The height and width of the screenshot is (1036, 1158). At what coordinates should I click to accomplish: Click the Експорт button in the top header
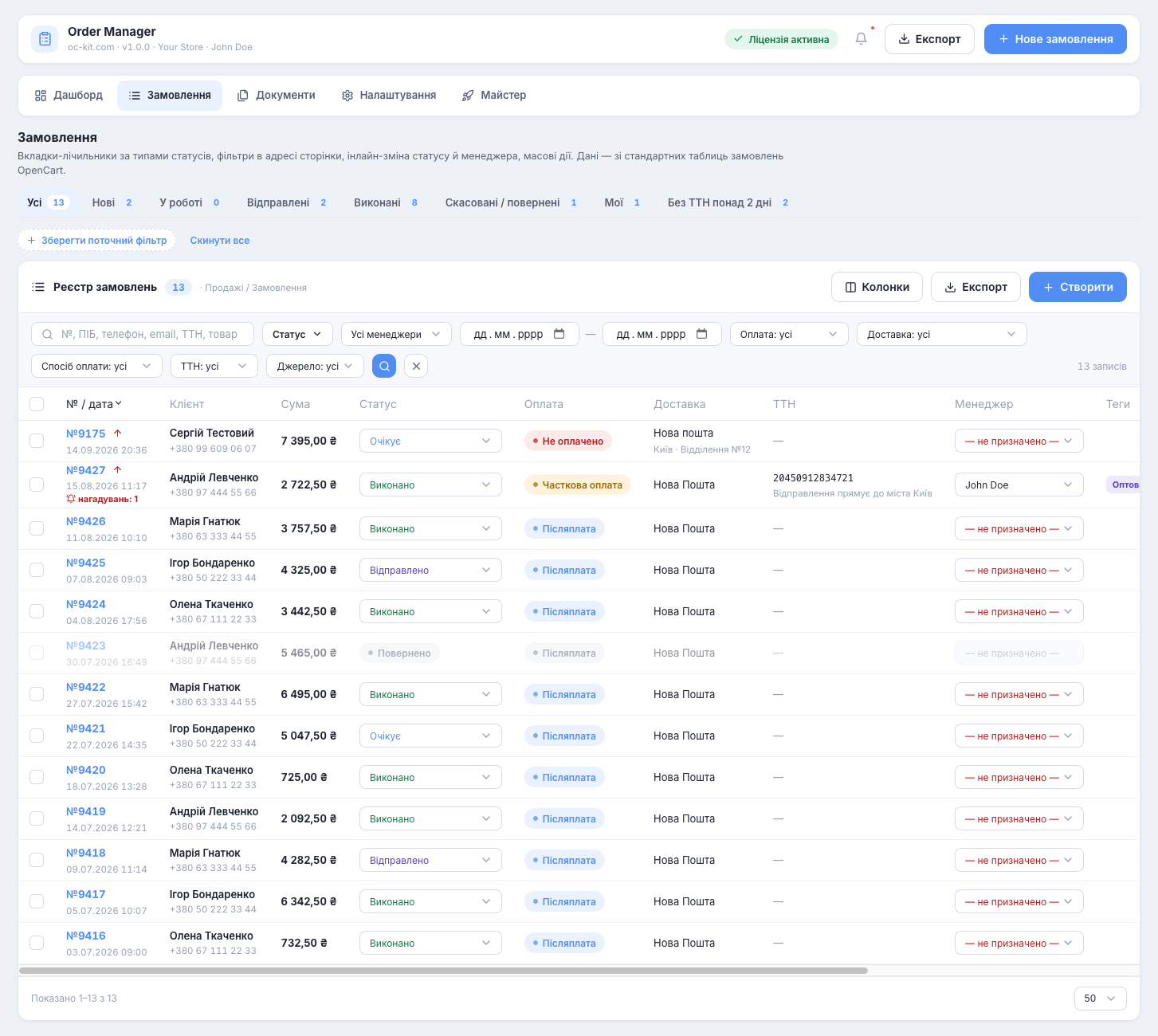coord(929,39)
